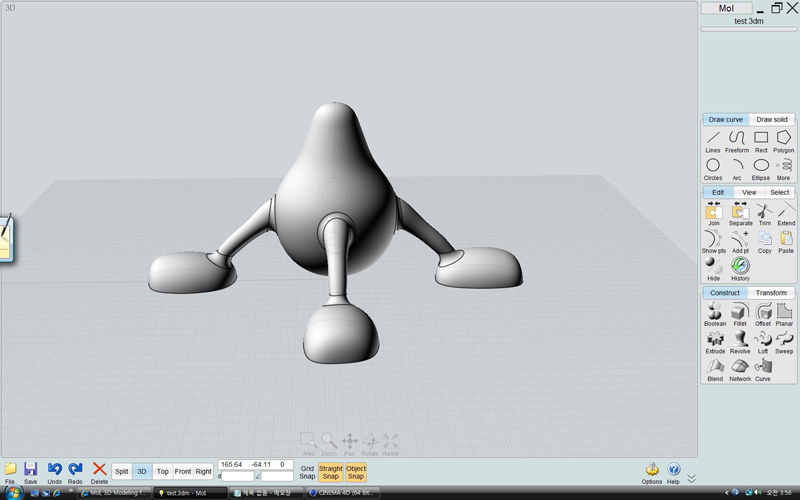The height and width of the screenshot is (500, 800).
Task: Undo the last action
Action: click(55, 472)
